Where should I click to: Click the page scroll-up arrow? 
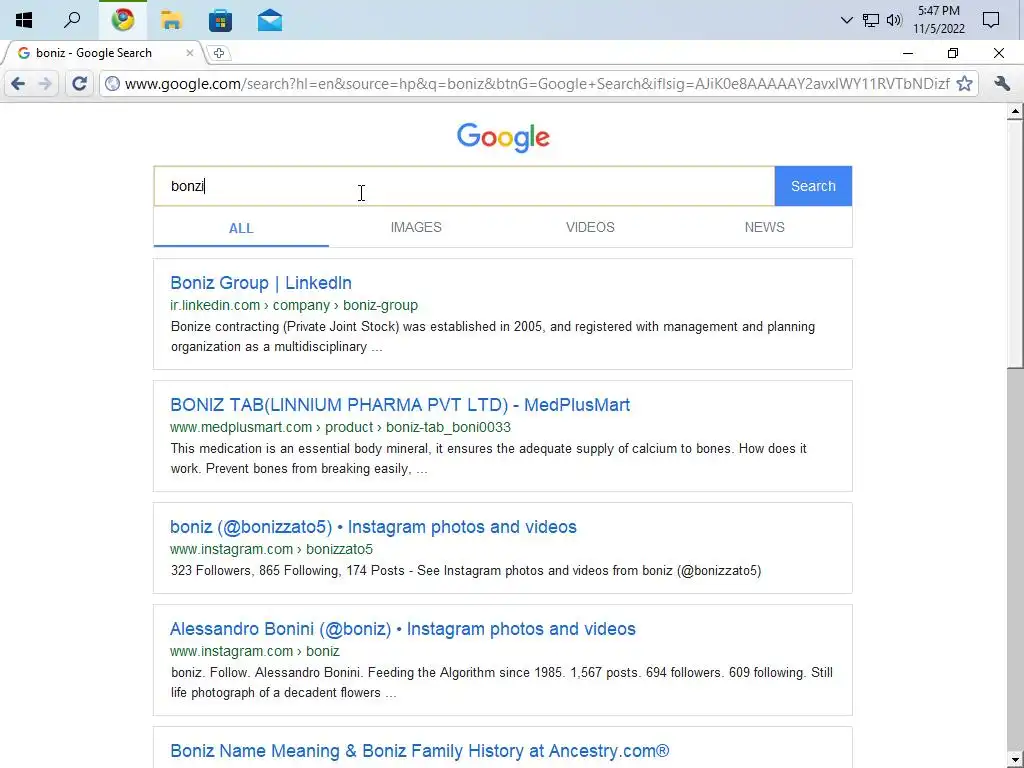pyautogui.click(x=1015, y=112)
